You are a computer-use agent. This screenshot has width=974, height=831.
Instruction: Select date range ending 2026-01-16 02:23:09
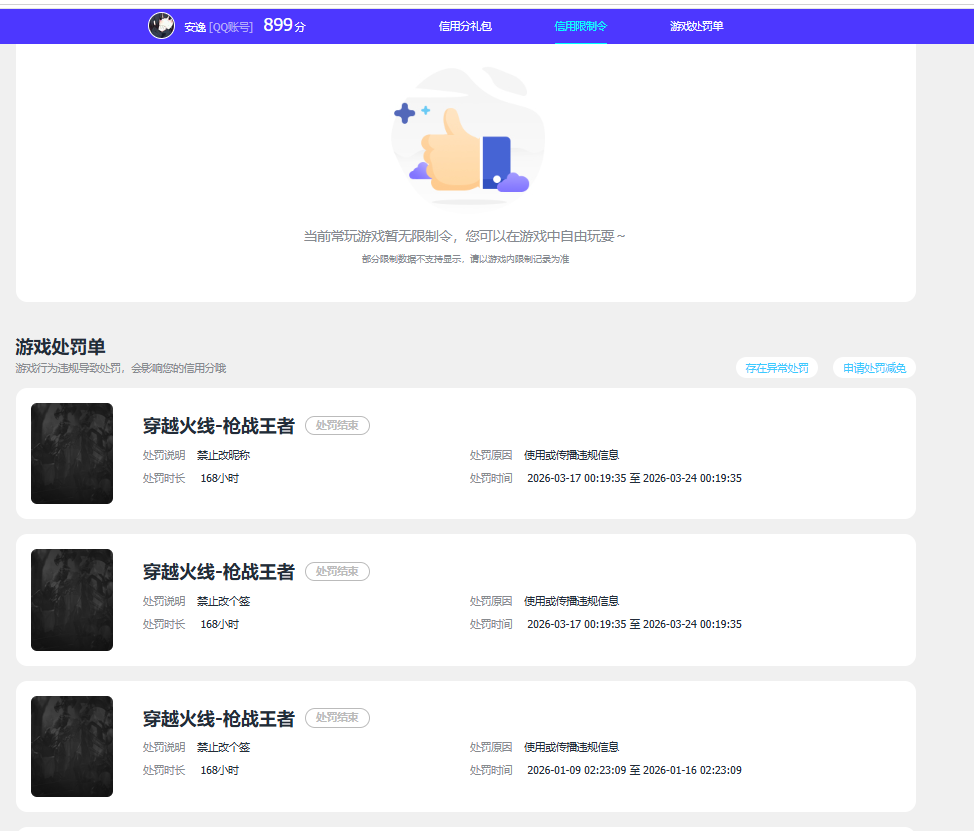pos(634,770)
